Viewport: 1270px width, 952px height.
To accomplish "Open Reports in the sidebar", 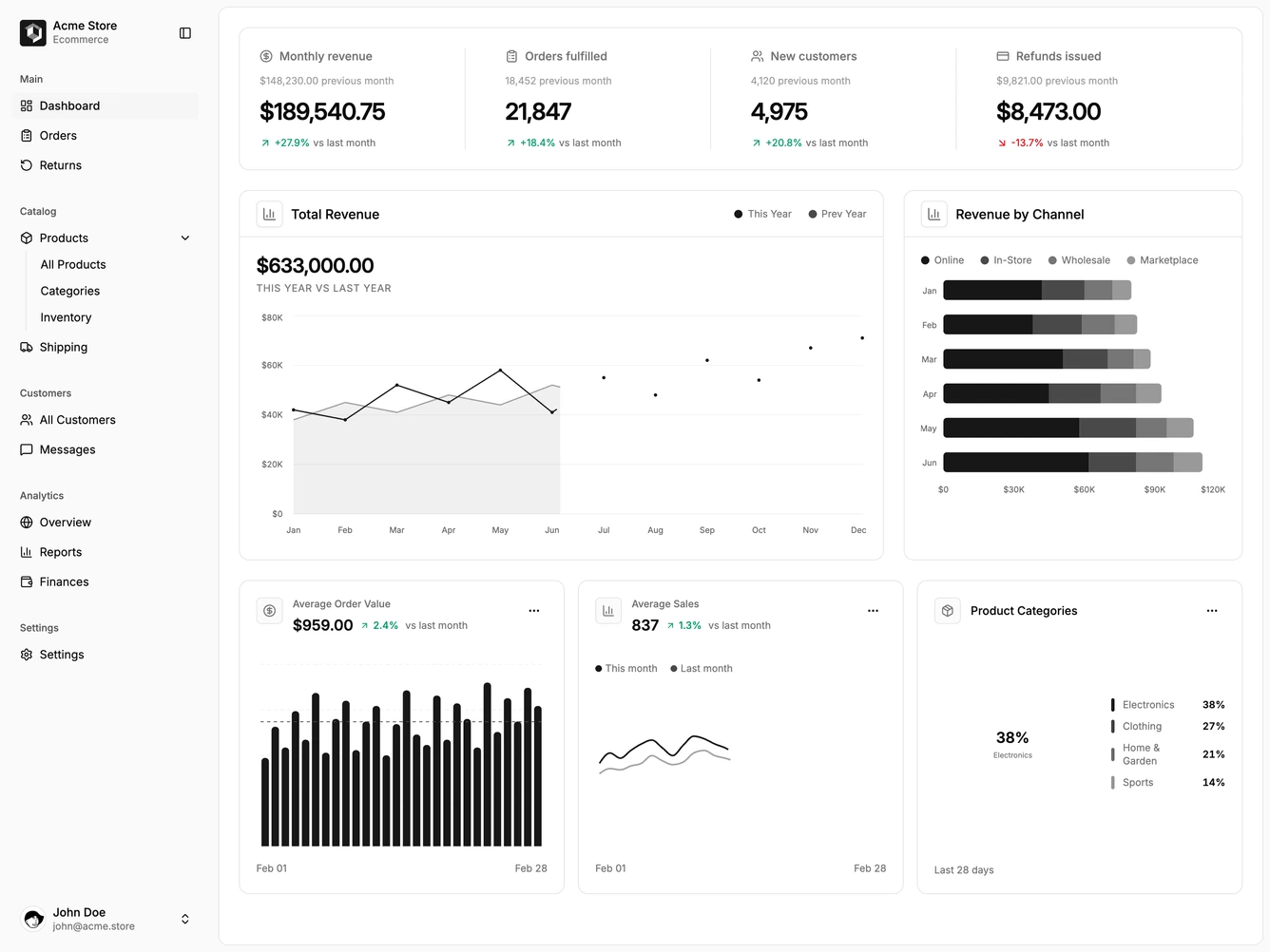I will pos(106,553).
